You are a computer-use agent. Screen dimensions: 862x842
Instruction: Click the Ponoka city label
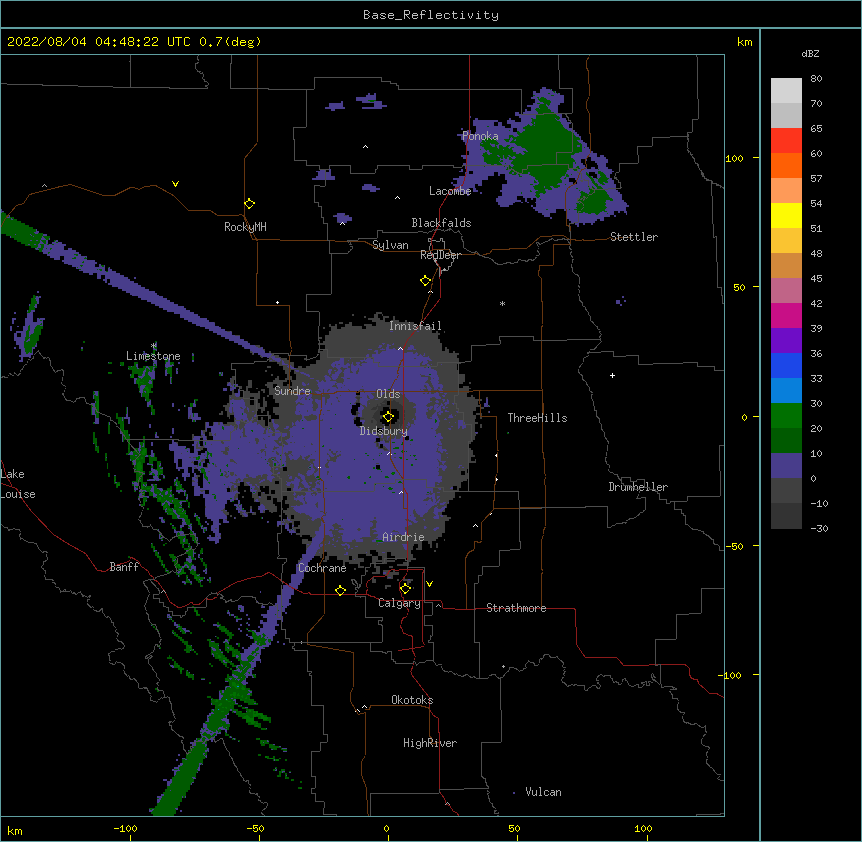point(480,136)
